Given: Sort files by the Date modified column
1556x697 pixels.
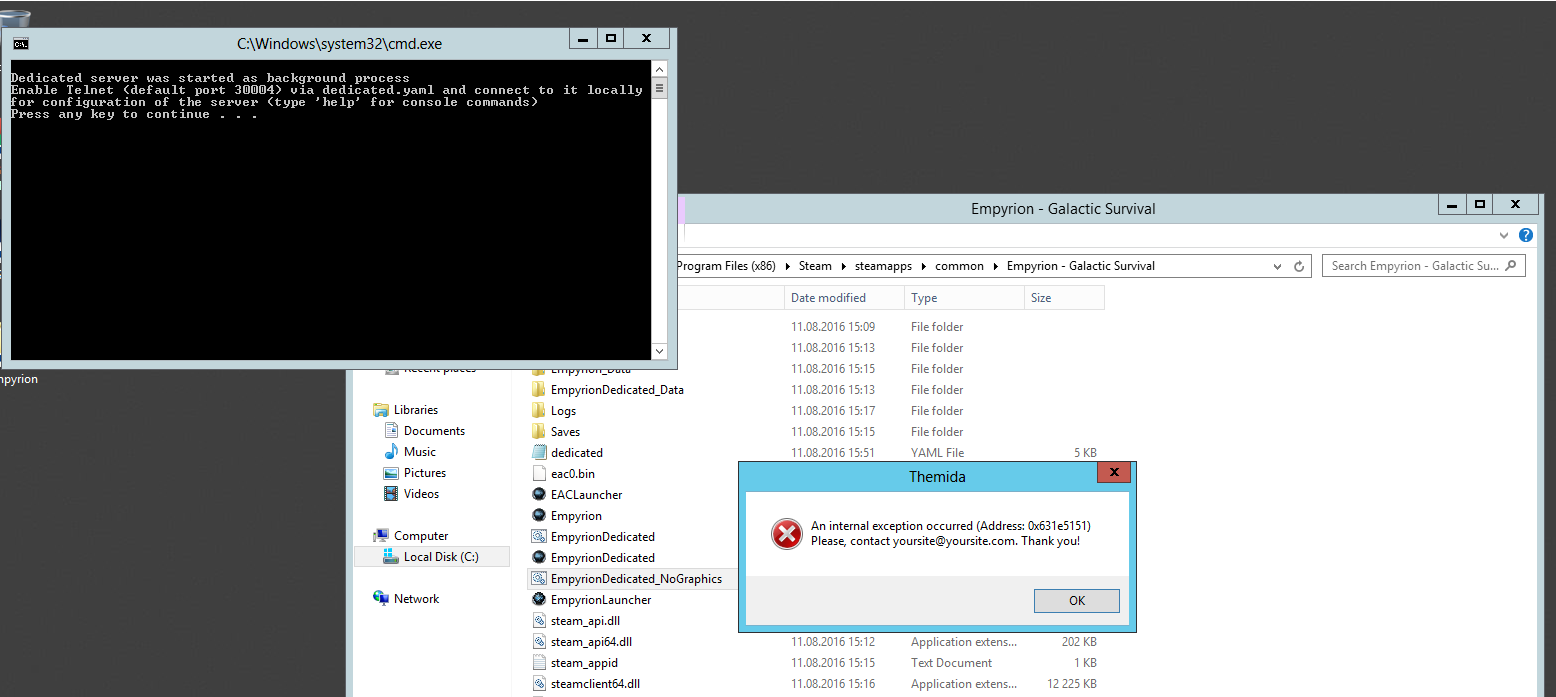Looking at the screenshot, I should point(845,298).
